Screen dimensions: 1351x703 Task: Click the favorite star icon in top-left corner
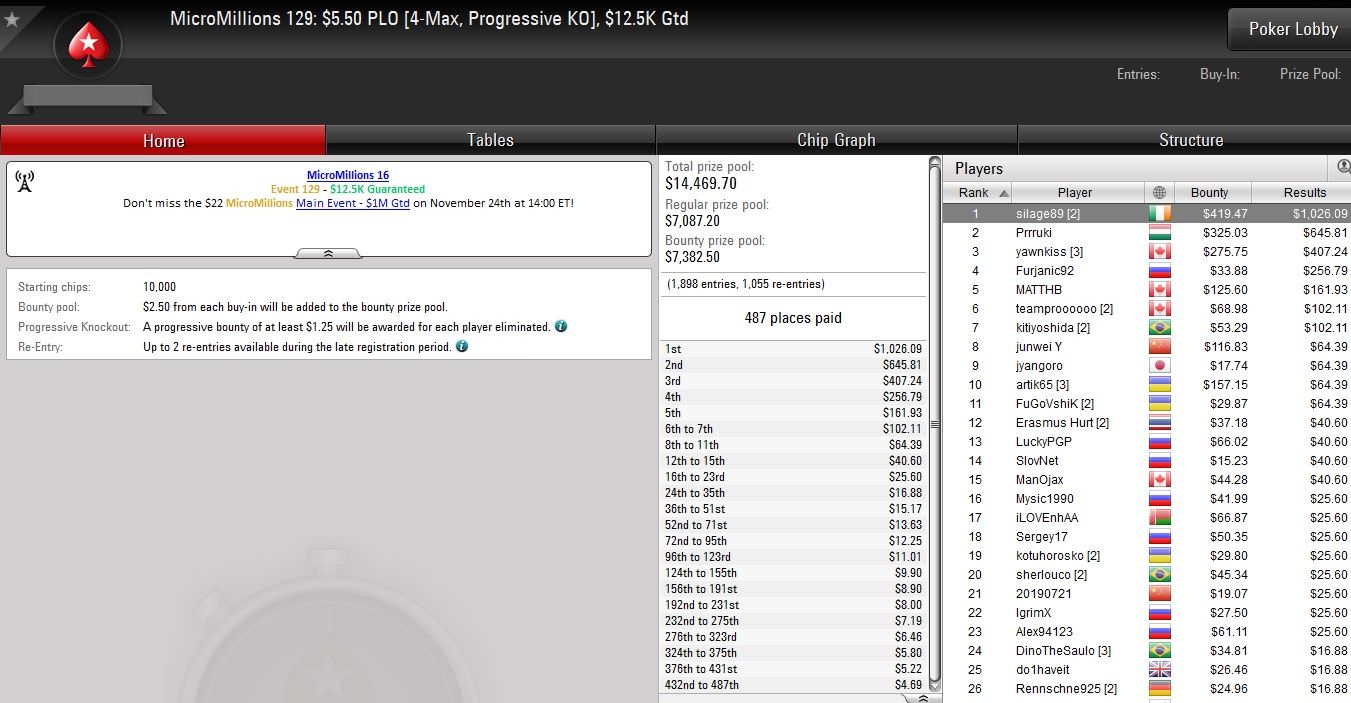pyautogui.click(x=11, y=19)
